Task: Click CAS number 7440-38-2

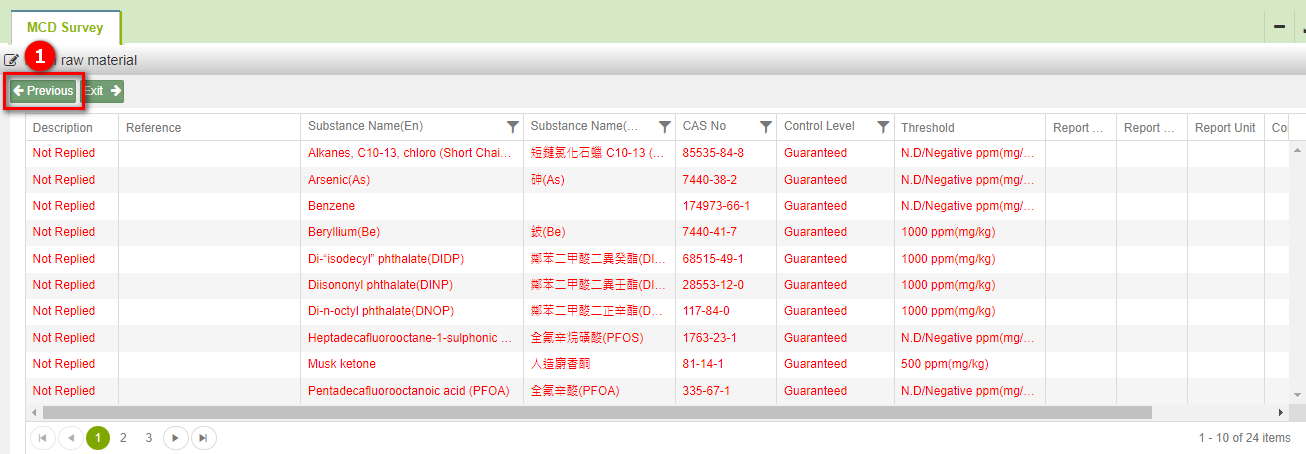Action: (710, 180)
